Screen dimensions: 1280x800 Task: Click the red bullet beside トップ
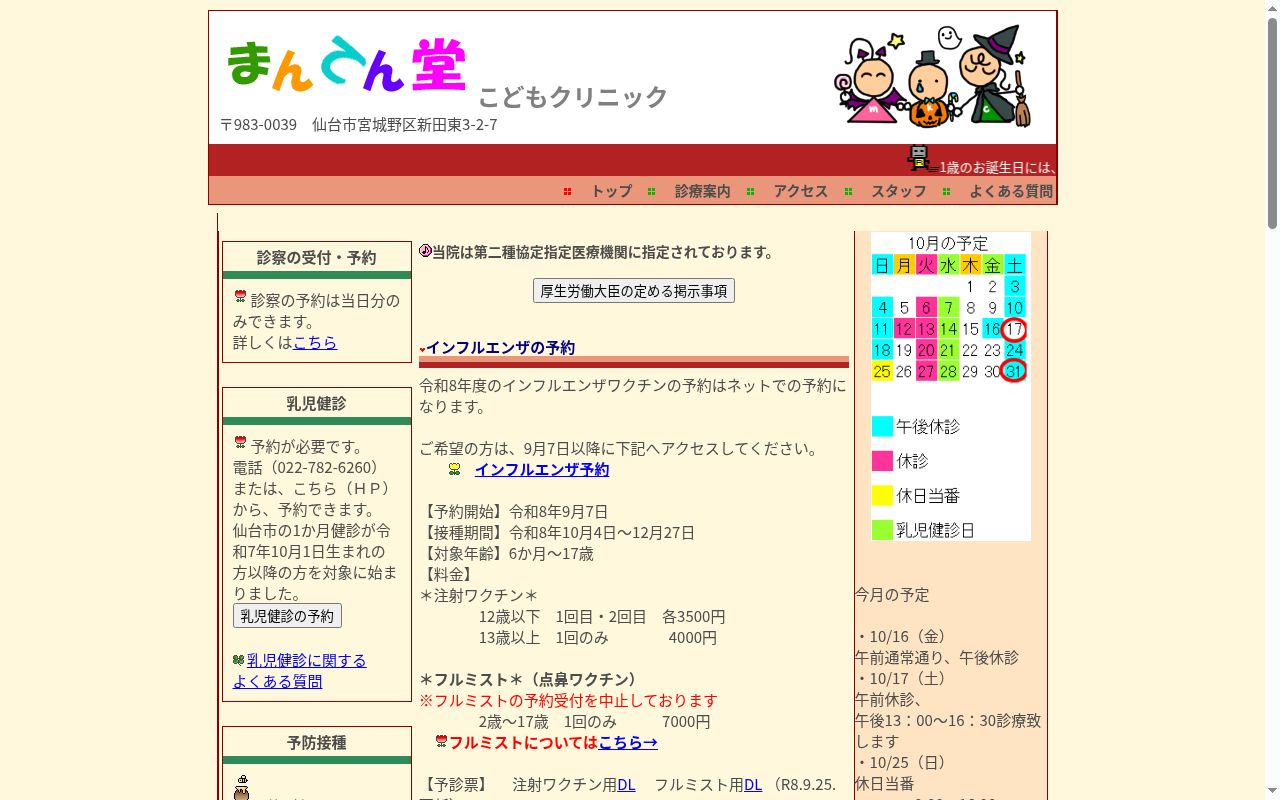point(567,191)
